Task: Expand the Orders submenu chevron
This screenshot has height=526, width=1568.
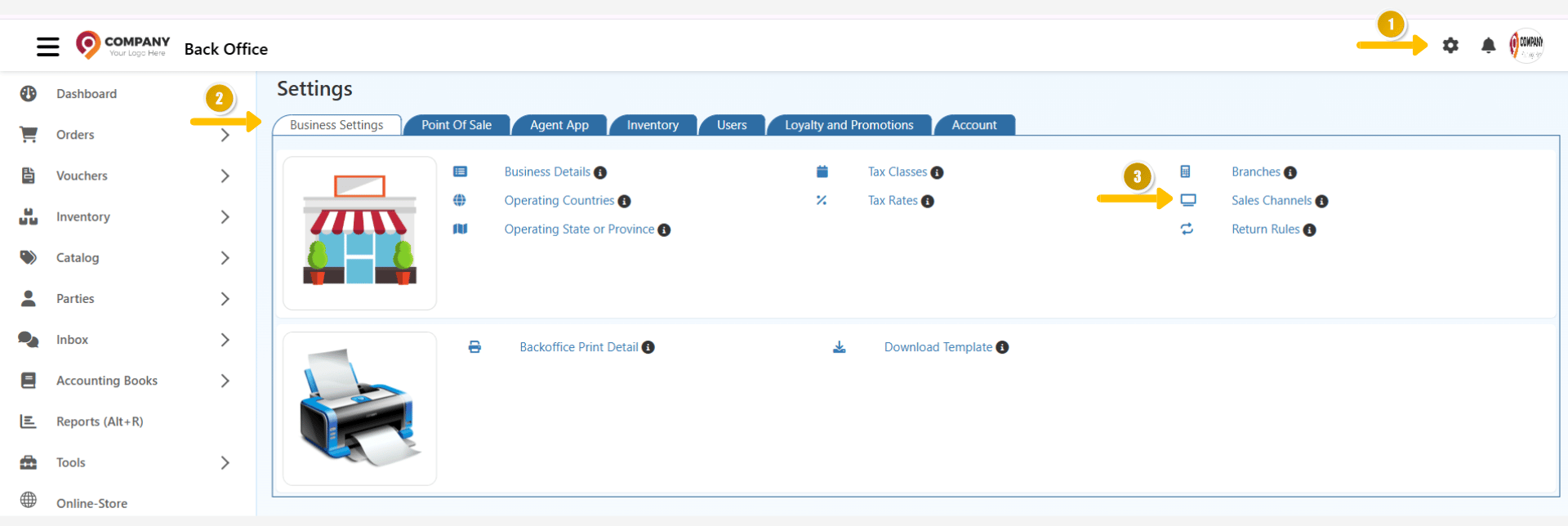Action: pyautogui.click(x=225, y=135)
